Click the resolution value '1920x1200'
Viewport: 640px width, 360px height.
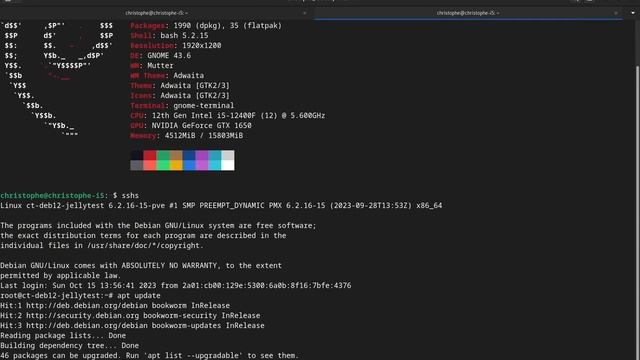tap(202, 46)
